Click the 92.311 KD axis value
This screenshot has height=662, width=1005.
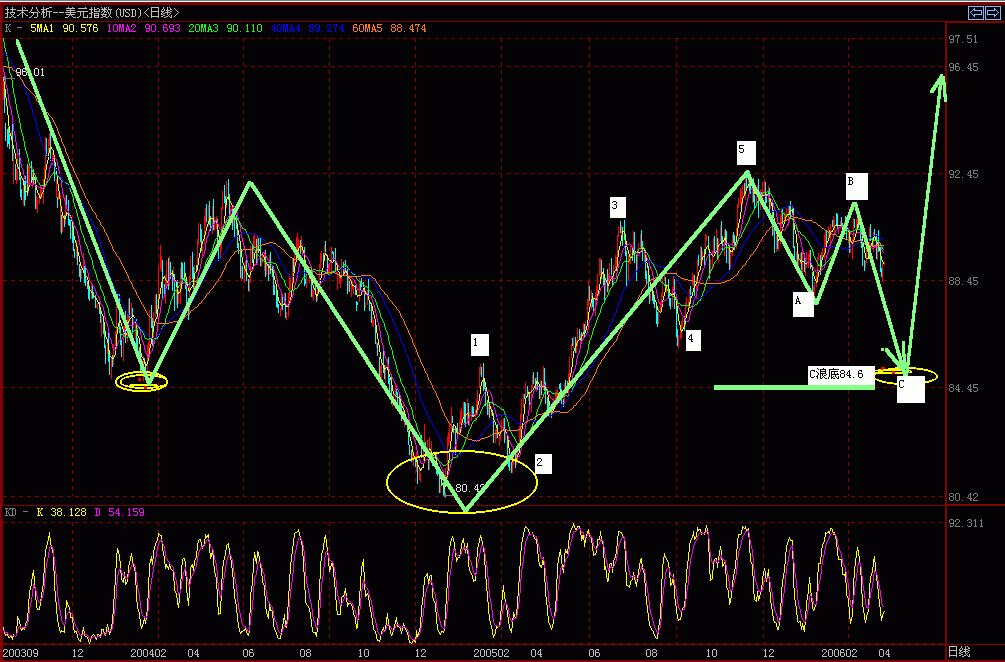967,524
